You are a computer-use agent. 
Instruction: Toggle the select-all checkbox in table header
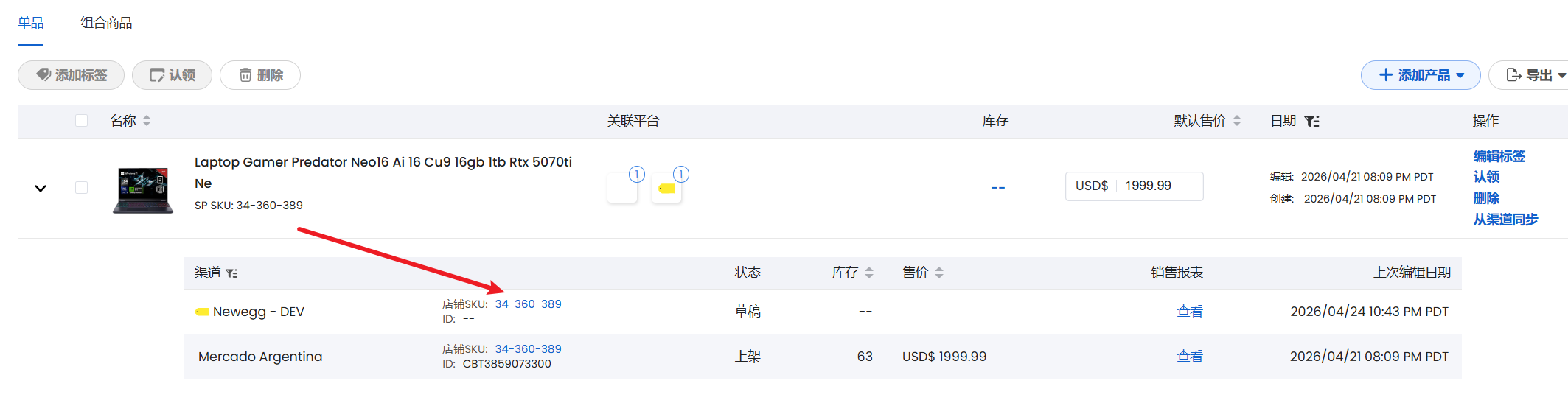coord(81,121)
